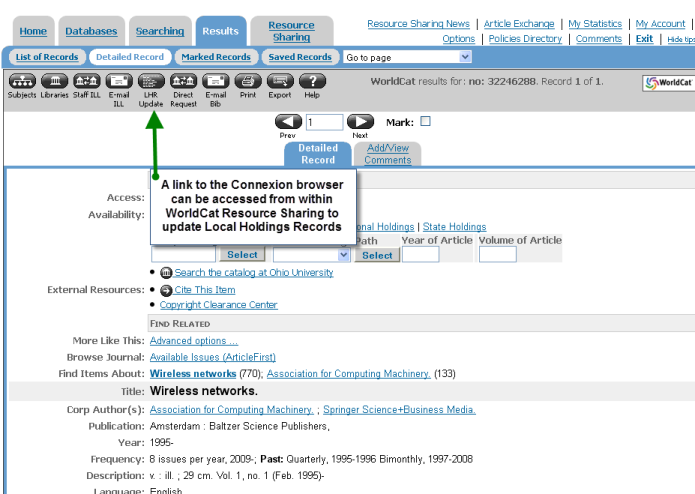The height and width of the screenshot is (494, 695).
Task: Click library icon beside Search the catalog
Action: point(166,273)
